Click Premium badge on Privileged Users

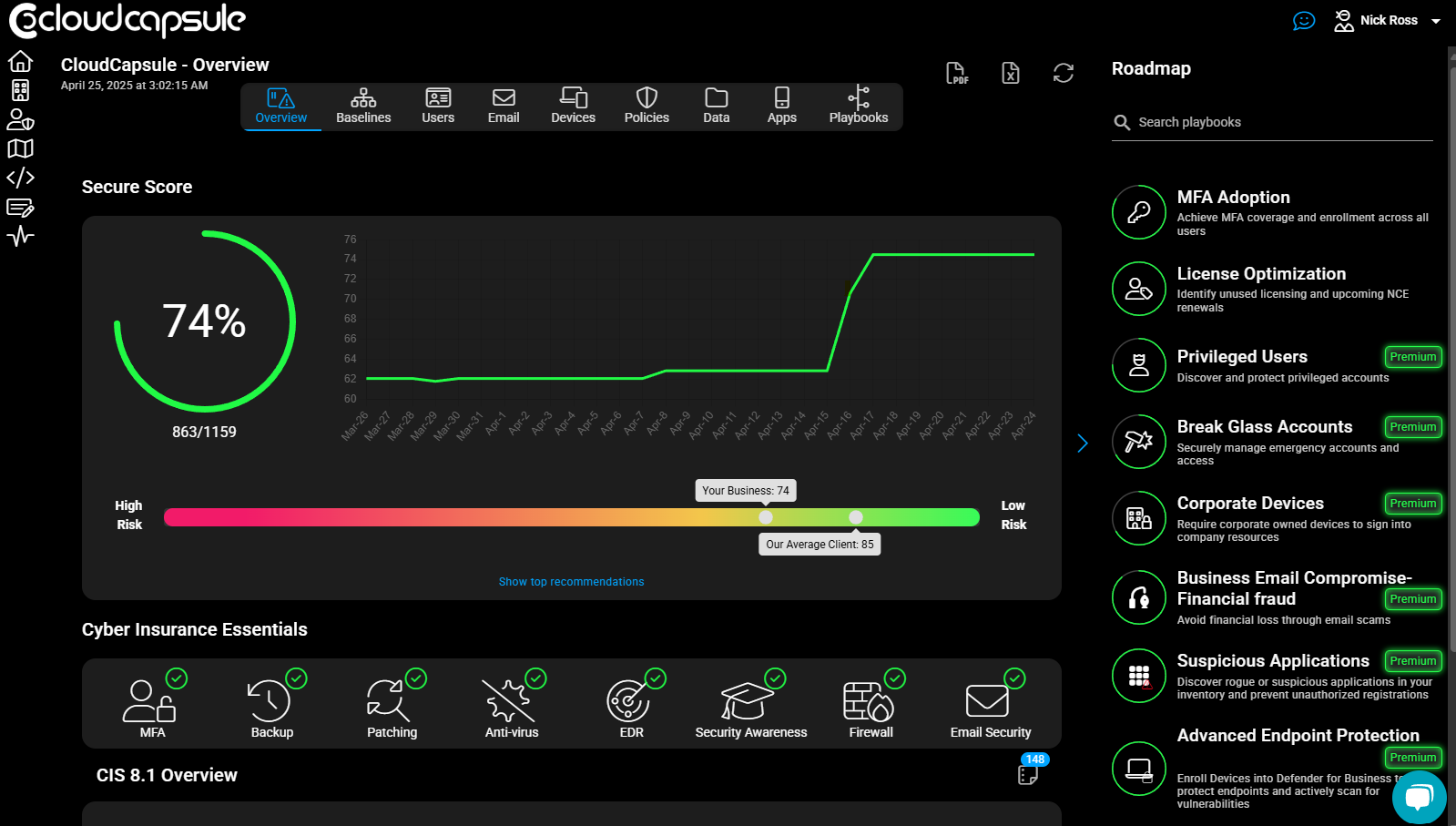click(1413, 357)
